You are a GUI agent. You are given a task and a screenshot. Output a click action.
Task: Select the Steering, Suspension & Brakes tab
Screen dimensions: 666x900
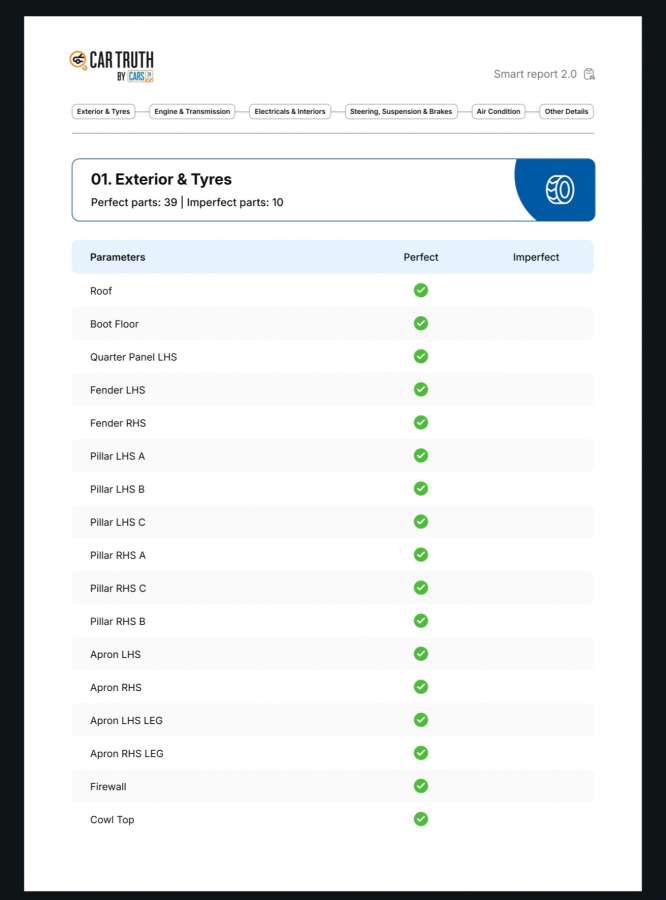click(x=401, y=111)
